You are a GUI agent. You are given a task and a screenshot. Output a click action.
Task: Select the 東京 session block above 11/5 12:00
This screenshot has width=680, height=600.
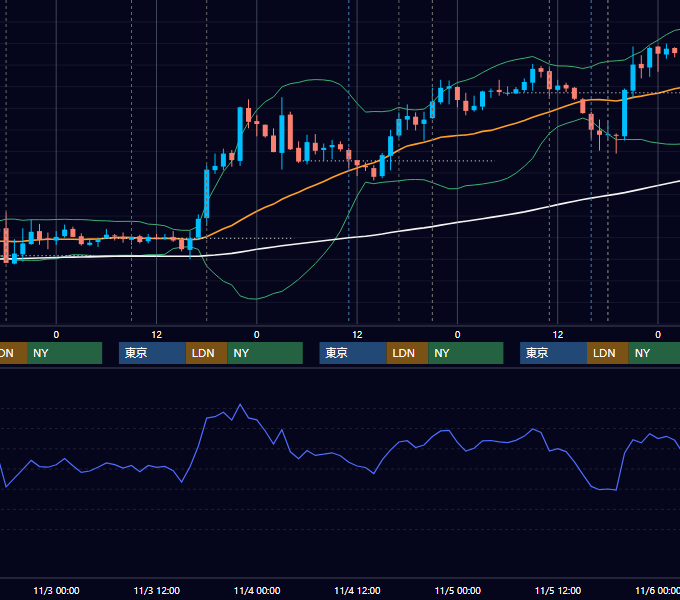point(553,353)
